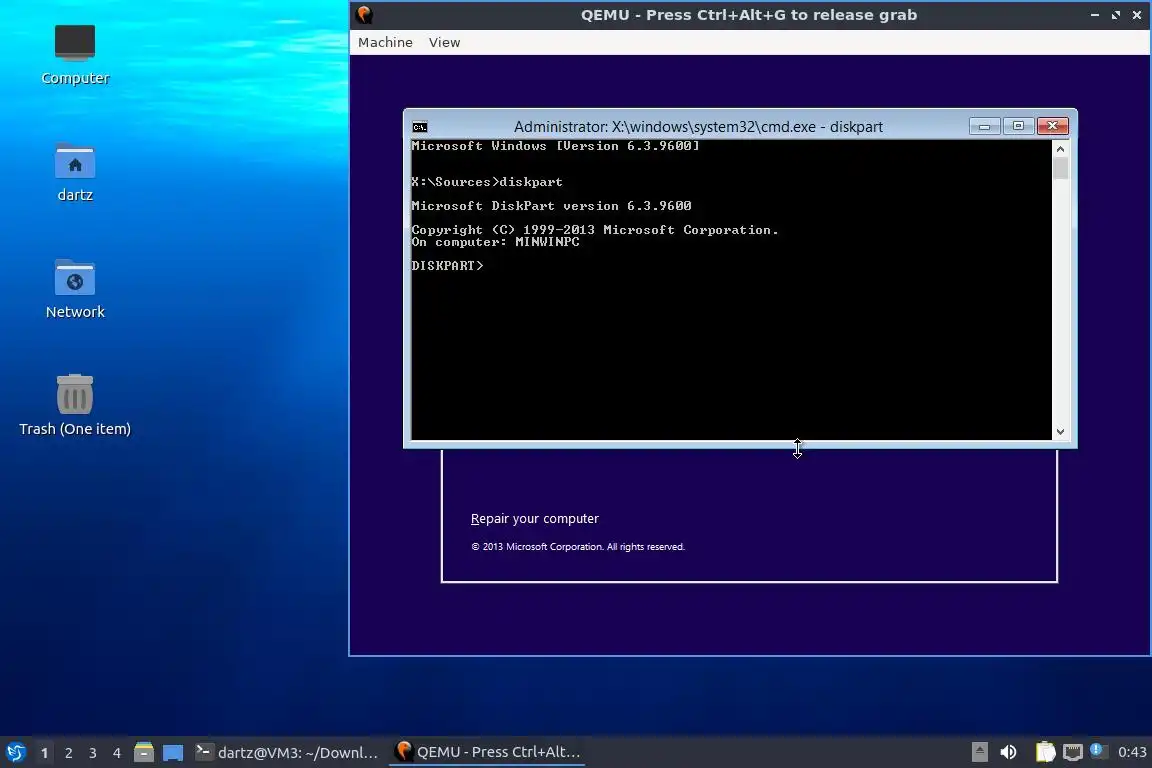Click the update notification tray icon
Viewport: 1152px width, 768px height.
click(x=1098, y=750)
